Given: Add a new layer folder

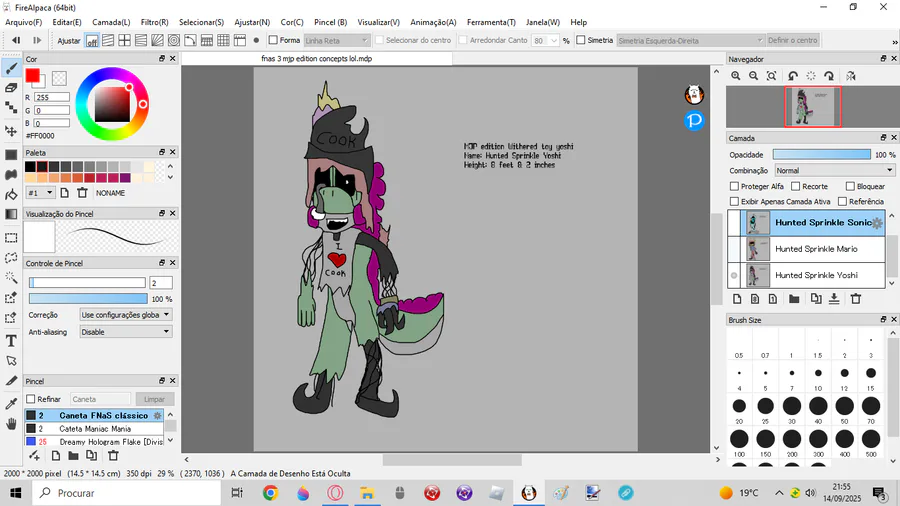Looking at the screenshot, I should 794,299.
